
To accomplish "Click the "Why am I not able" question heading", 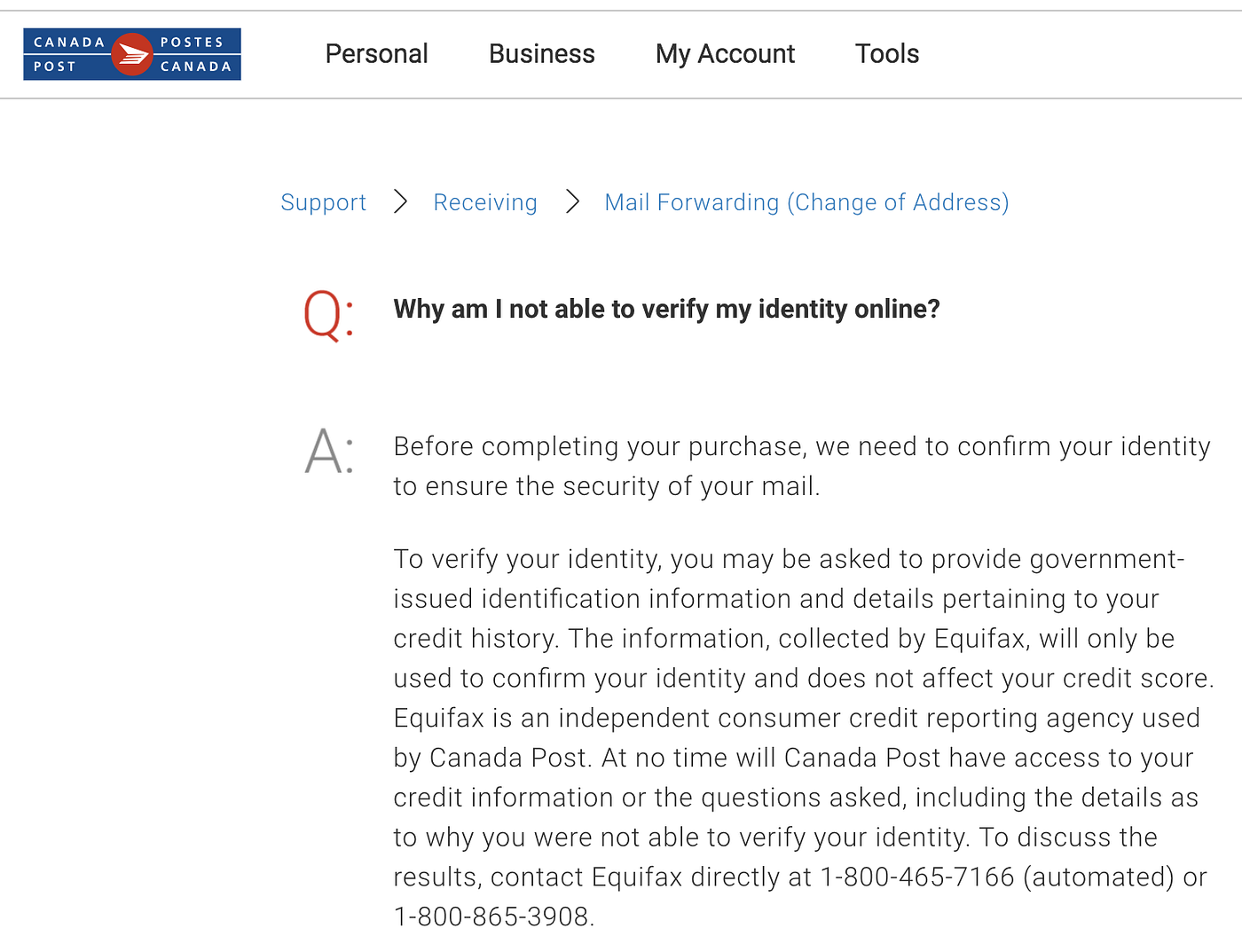I will pyautogui.click(x=666, y=309).
